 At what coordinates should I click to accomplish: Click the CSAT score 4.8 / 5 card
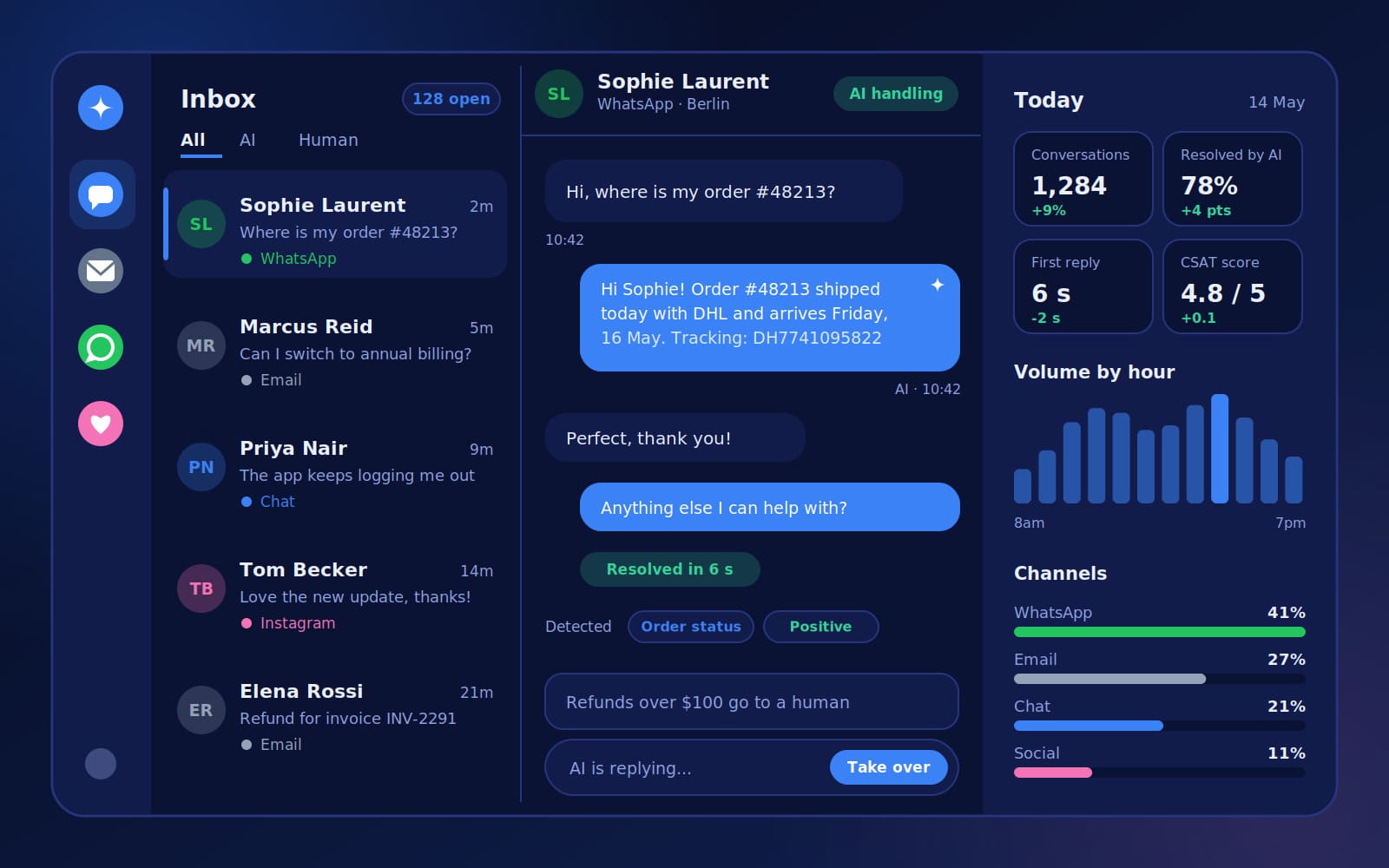click(x=1233, y=286)
